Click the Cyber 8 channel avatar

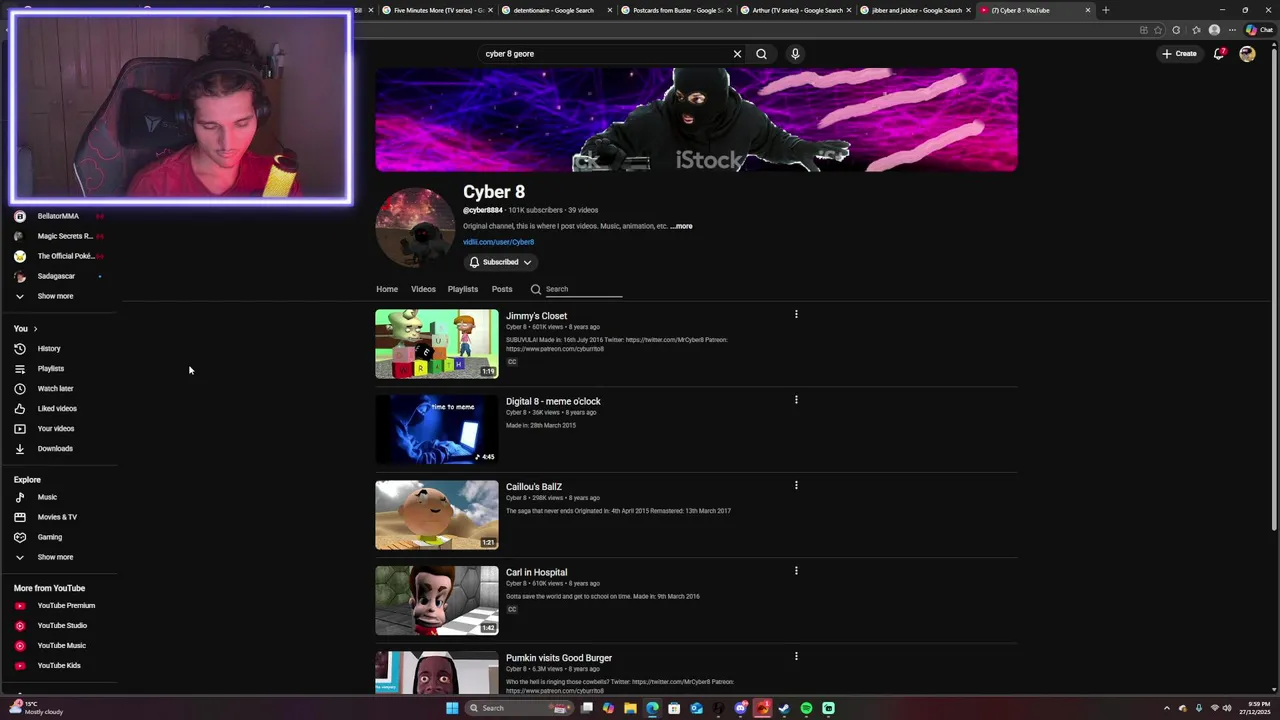point(415,227)
